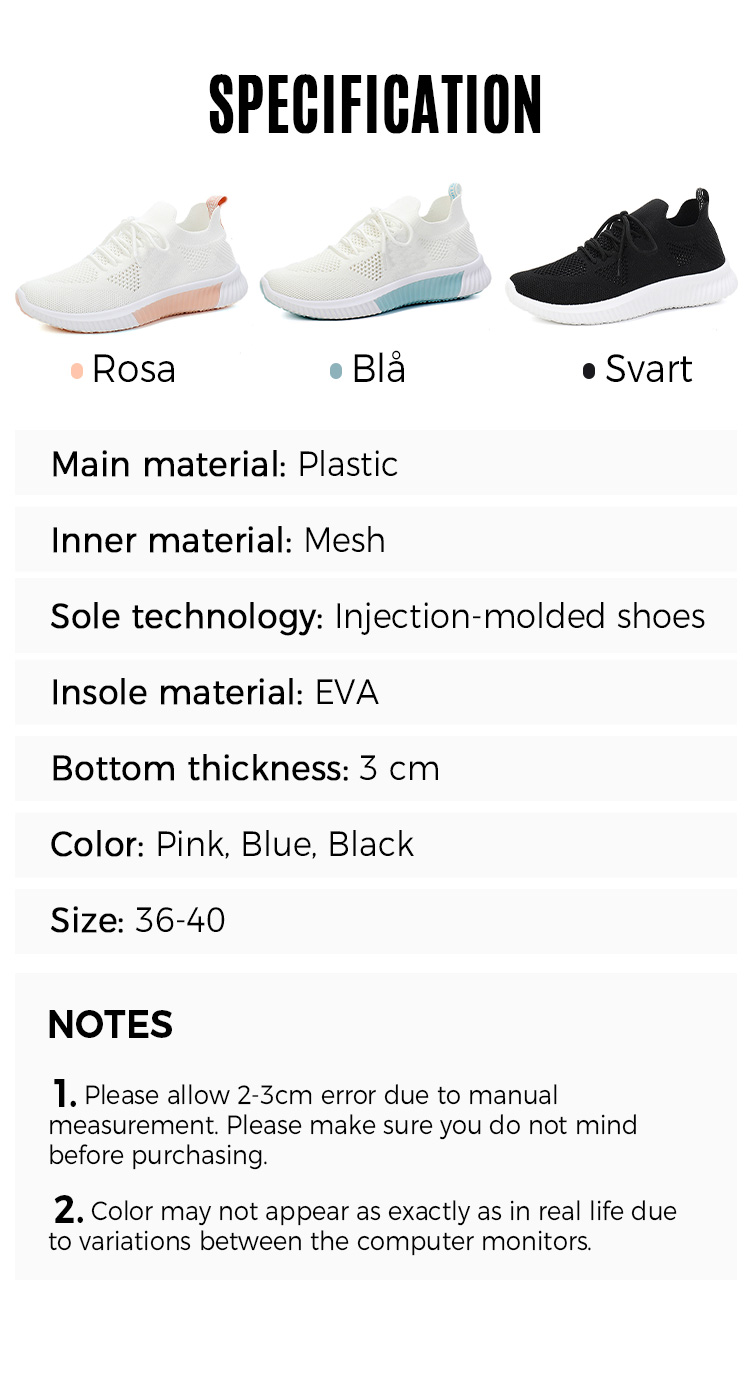Screen dimensions: 750x1394
Task: Click the Blå color label
Action: tap(379, 368)
